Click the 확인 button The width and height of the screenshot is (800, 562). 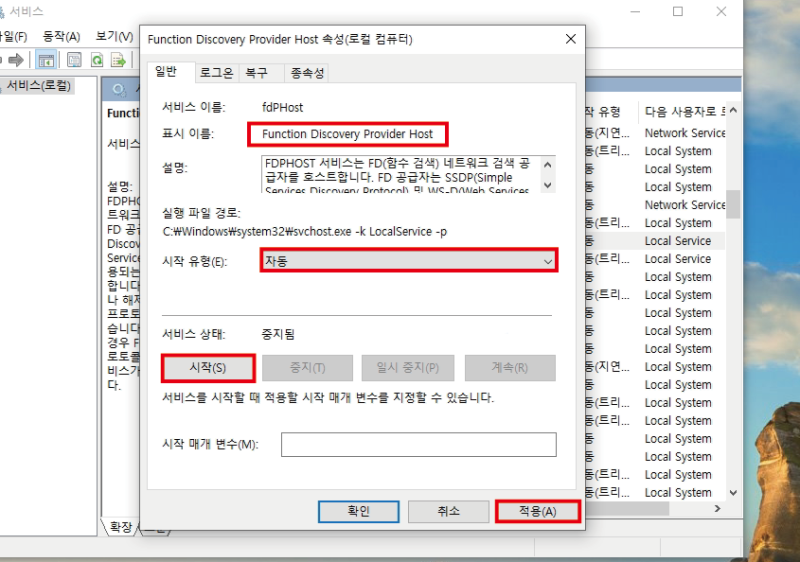358,511
